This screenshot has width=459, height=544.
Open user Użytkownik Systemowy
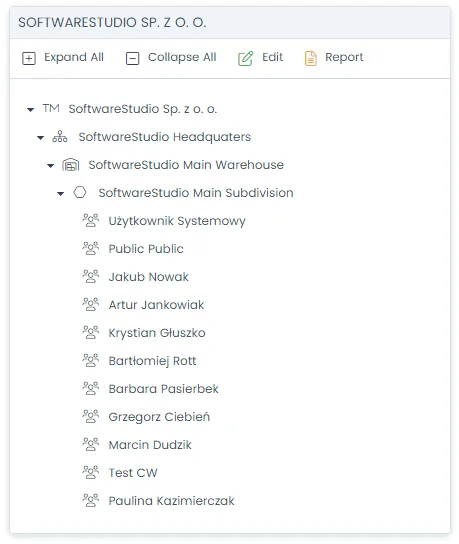tap(177, 221)
